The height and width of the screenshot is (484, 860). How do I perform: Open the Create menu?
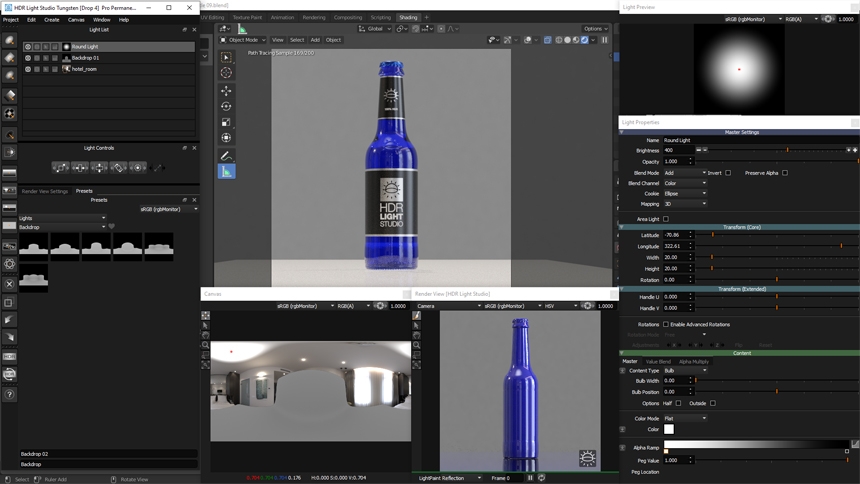tap(52, 20)
